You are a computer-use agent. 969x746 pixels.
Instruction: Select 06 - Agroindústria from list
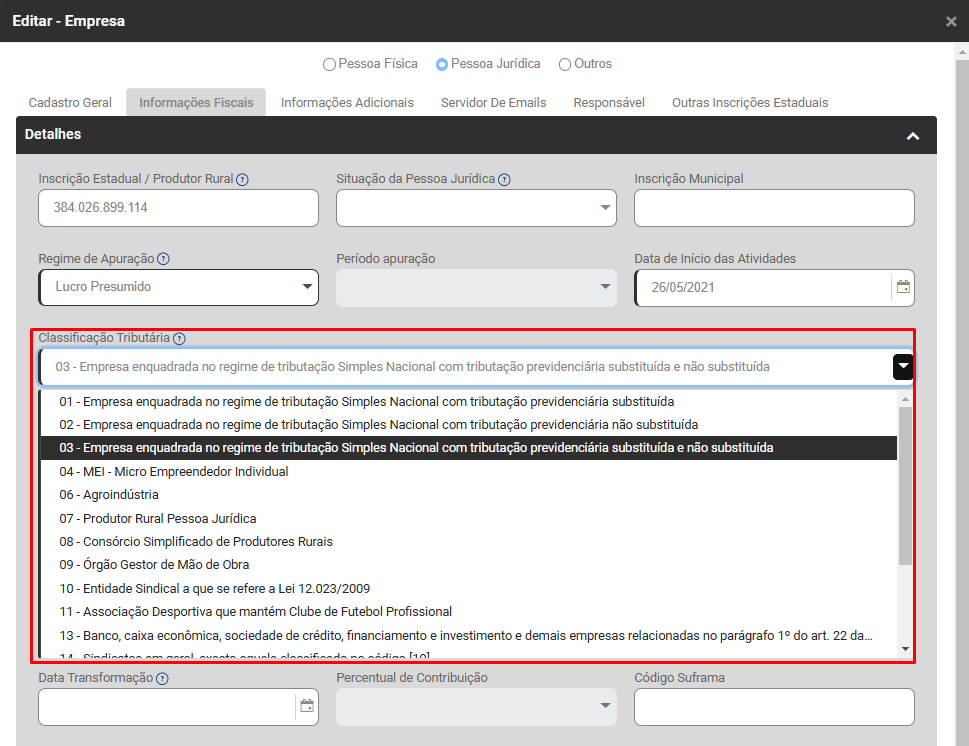click(x=109, y=495)
